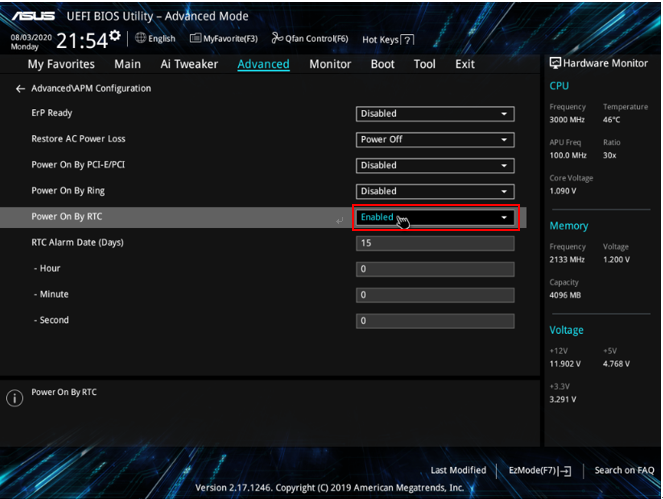The height and width of the screenshot is (499, 663).
Task: Open Qfan Control(F6)
Action: pyautogui.click(x=310, y=38)
